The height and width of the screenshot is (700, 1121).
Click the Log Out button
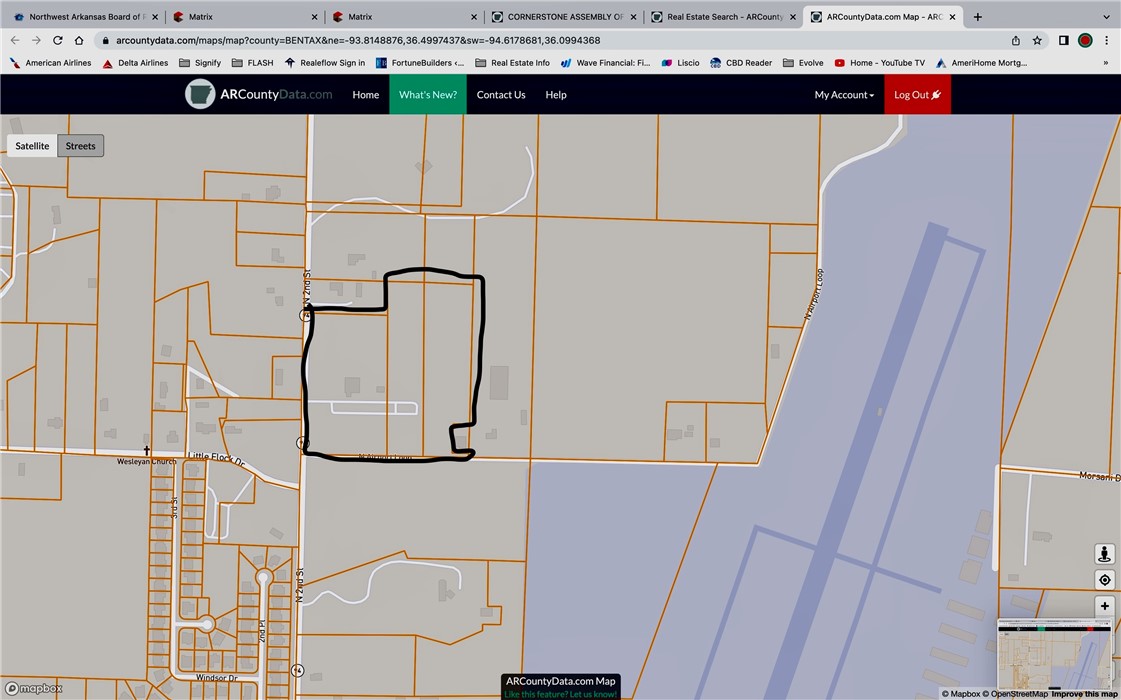pos(916,95)
